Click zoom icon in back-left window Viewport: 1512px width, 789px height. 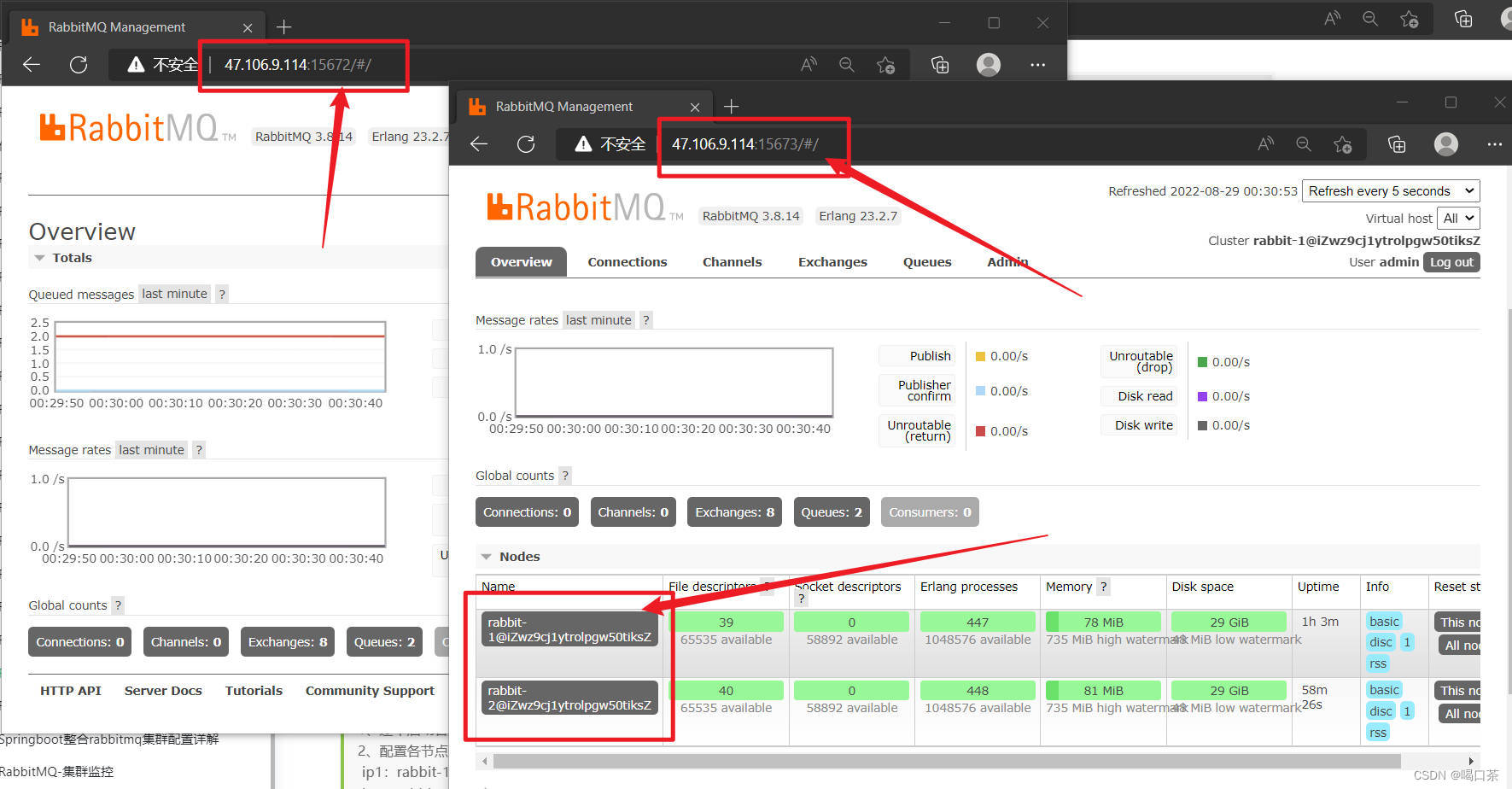(x=846, y=65)
